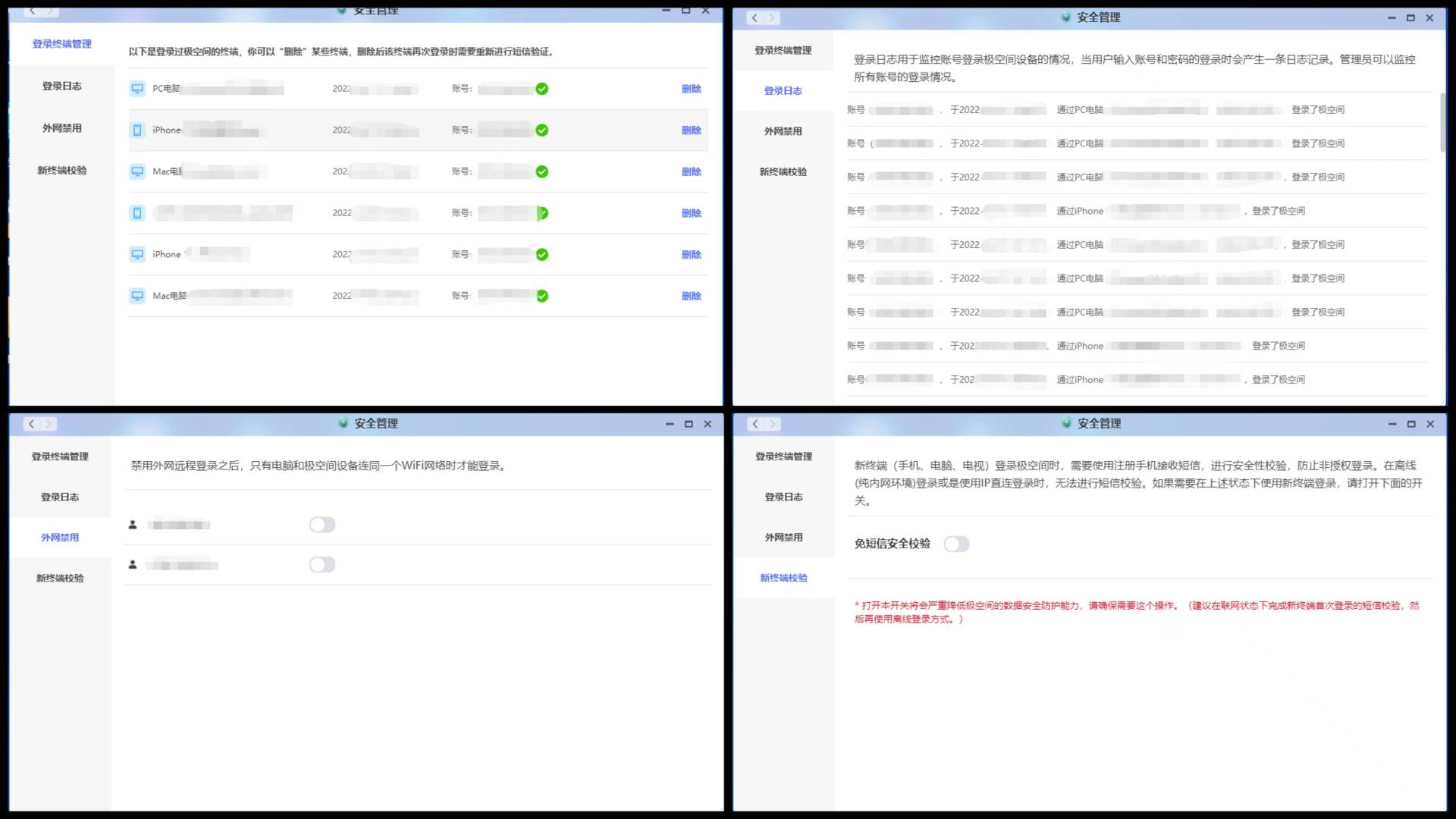Image resolution: width=1456 pixels, height=819 pixels.
Task: Open 外网禁用 tab in top-right window
Action: click(x=783, y=131)
